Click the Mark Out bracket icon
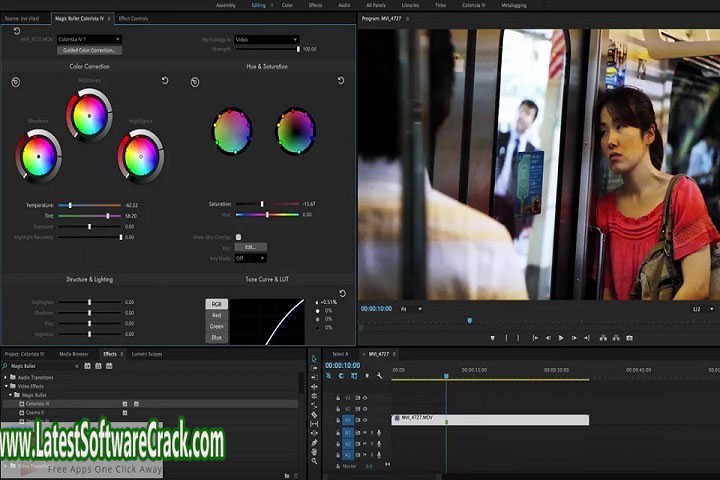 point(518,338)
